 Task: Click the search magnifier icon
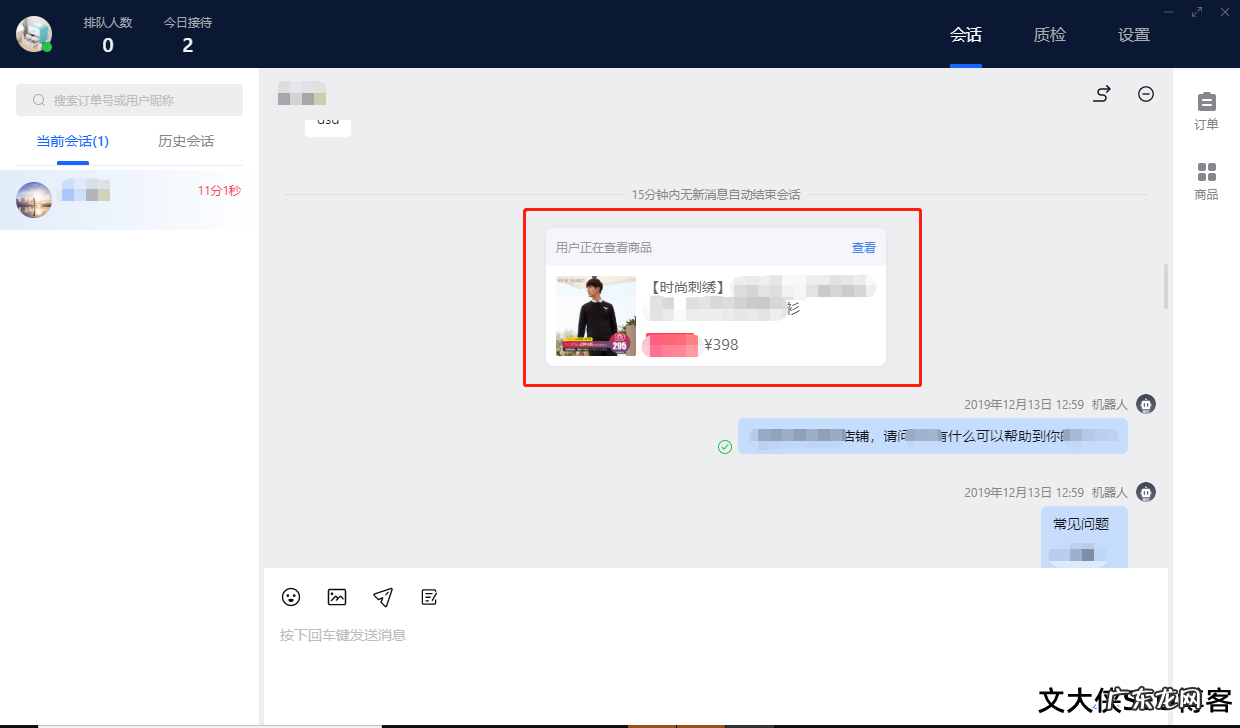tap(37, 99)
